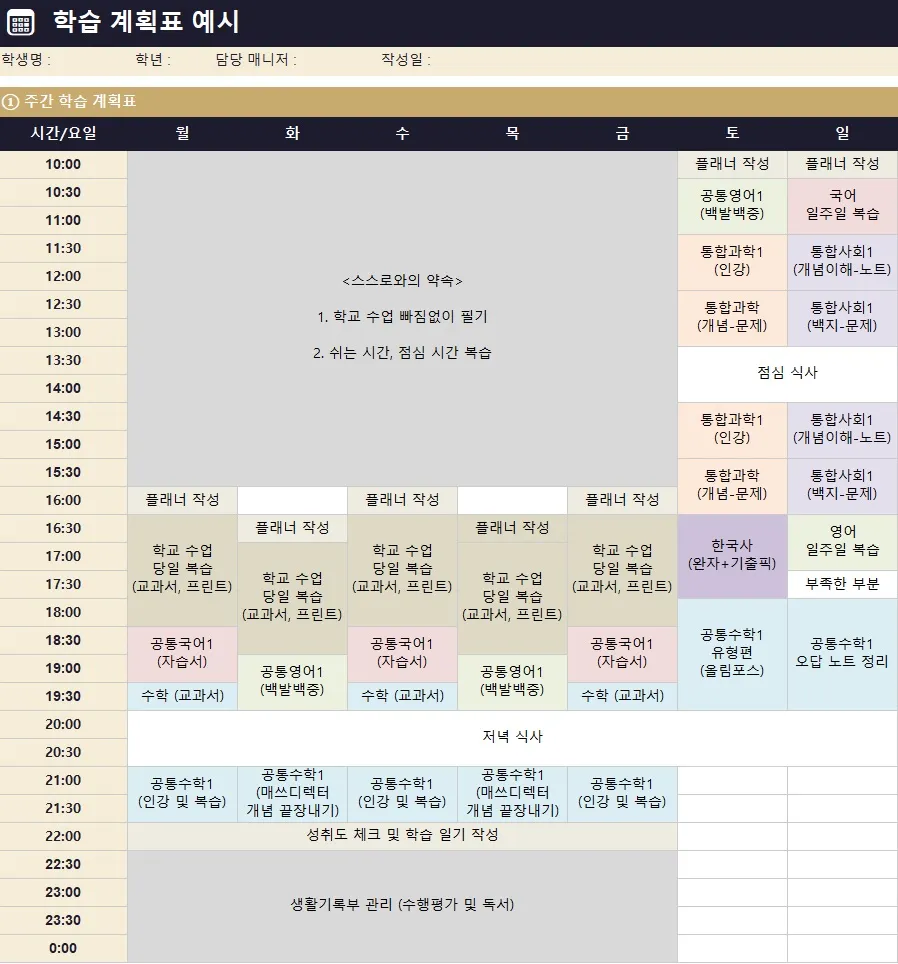Viewport: 898px width, 964px height.
Task: Click the 16:00 time cell
Action: (63, 500)
